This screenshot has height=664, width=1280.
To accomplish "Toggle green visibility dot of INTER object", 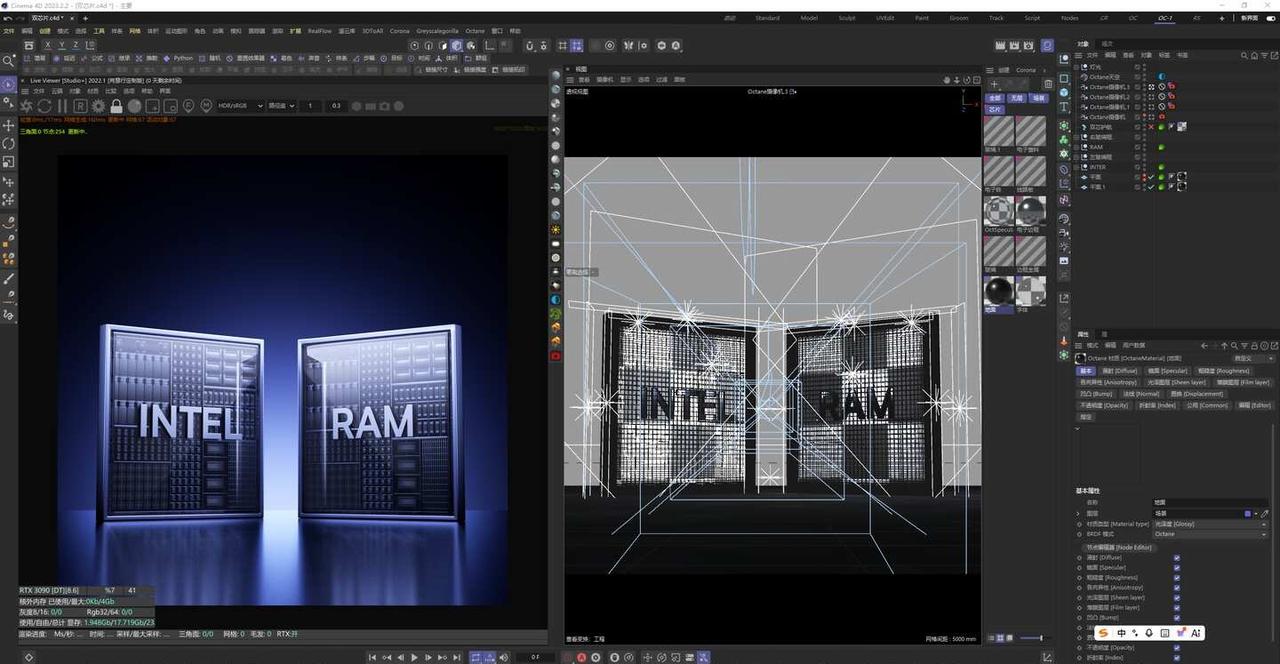I will point(1161,167).
